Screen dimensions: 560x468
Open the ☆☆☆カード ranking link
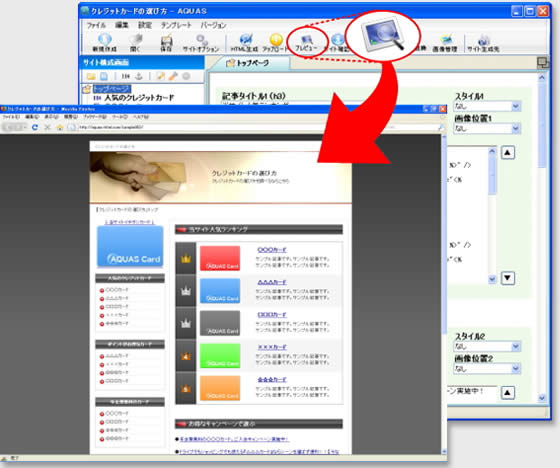coord(272,379)
